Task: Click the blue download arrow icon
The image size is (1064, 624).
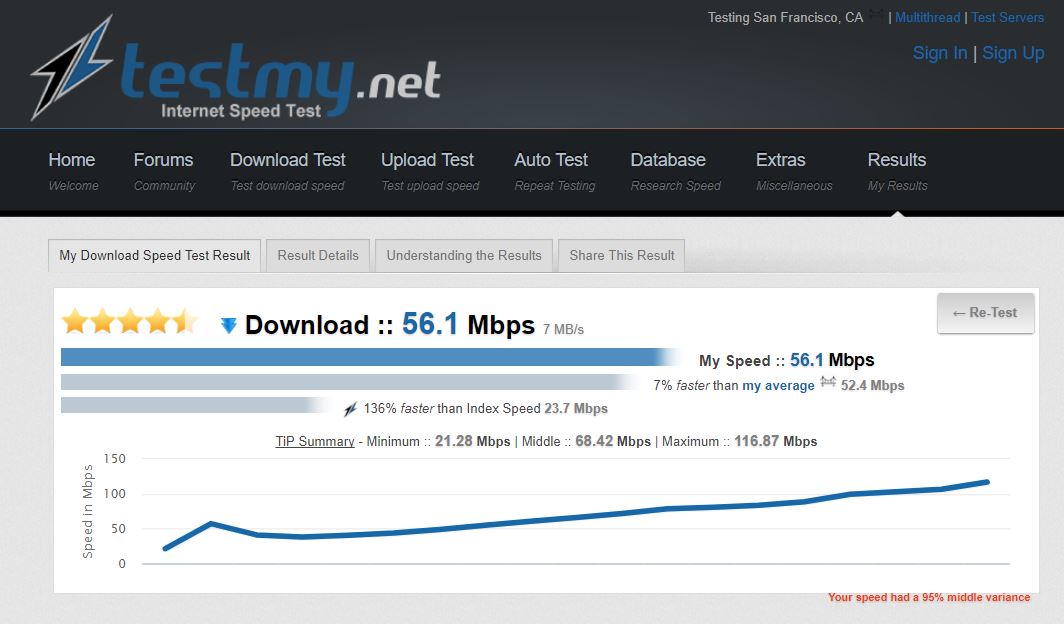Action: tap(229, 326)
